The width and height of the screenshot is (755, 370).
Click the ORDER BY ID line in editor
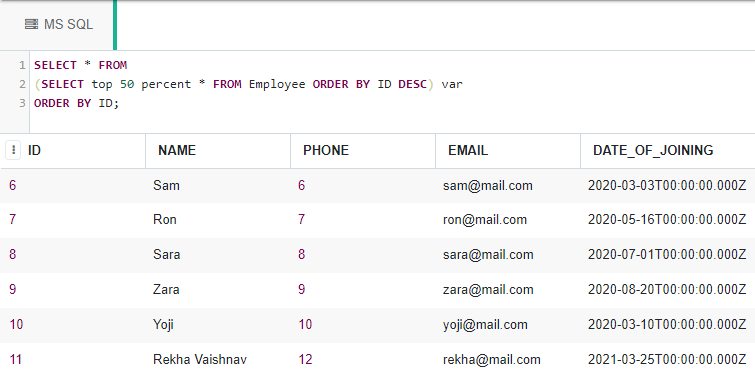click(76, 103)
